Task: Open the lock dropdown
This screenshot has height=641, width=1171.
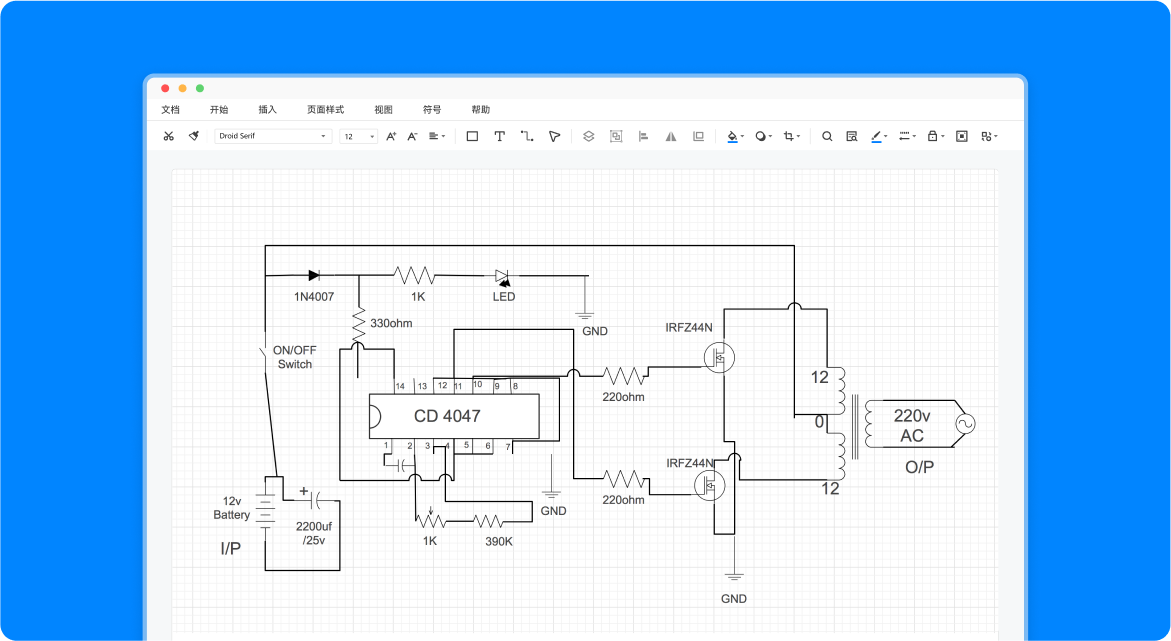Action: 936,136
